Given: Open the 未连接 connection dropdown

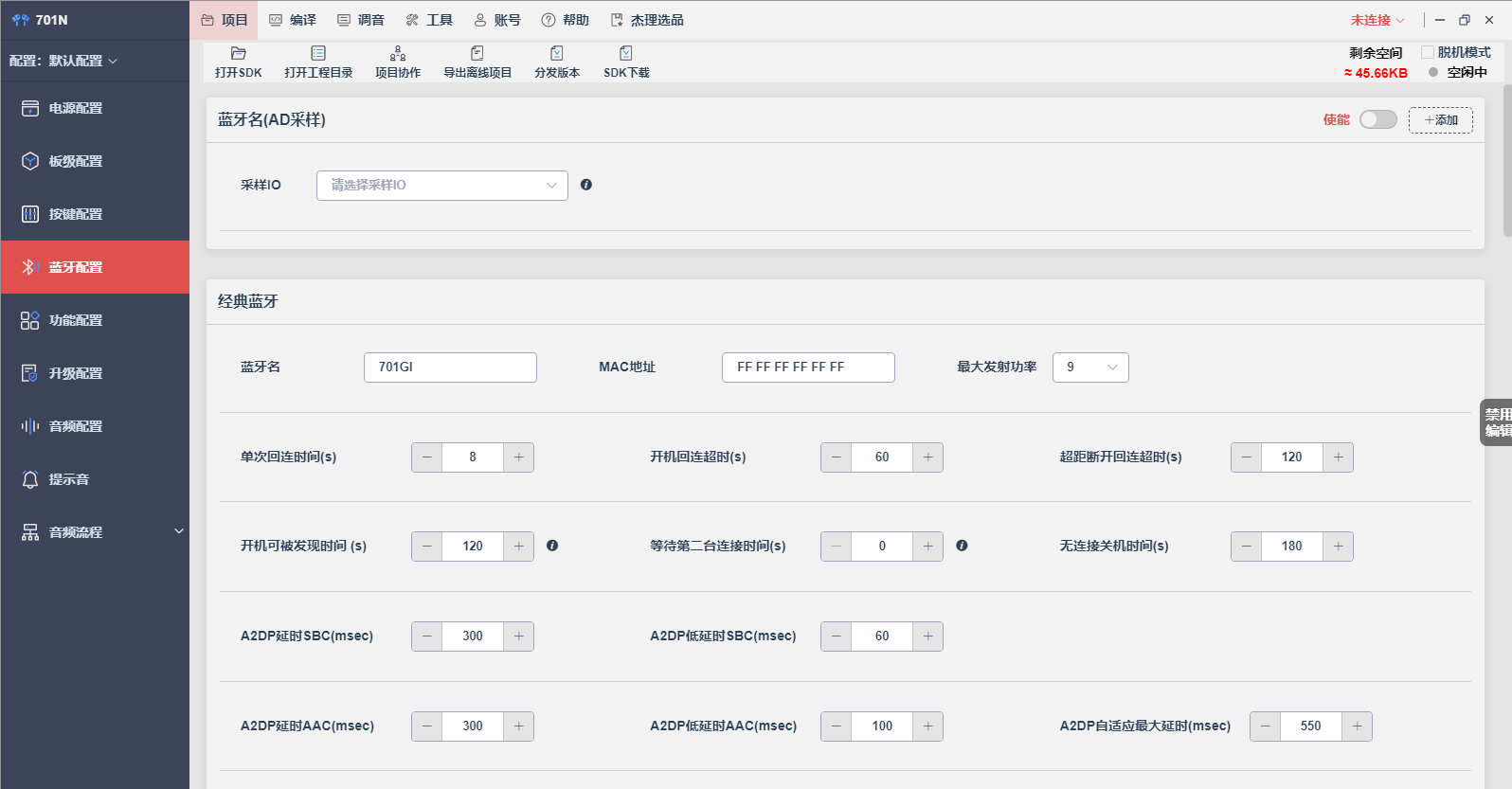Looking at the screenshot, I should (1377, 20).
